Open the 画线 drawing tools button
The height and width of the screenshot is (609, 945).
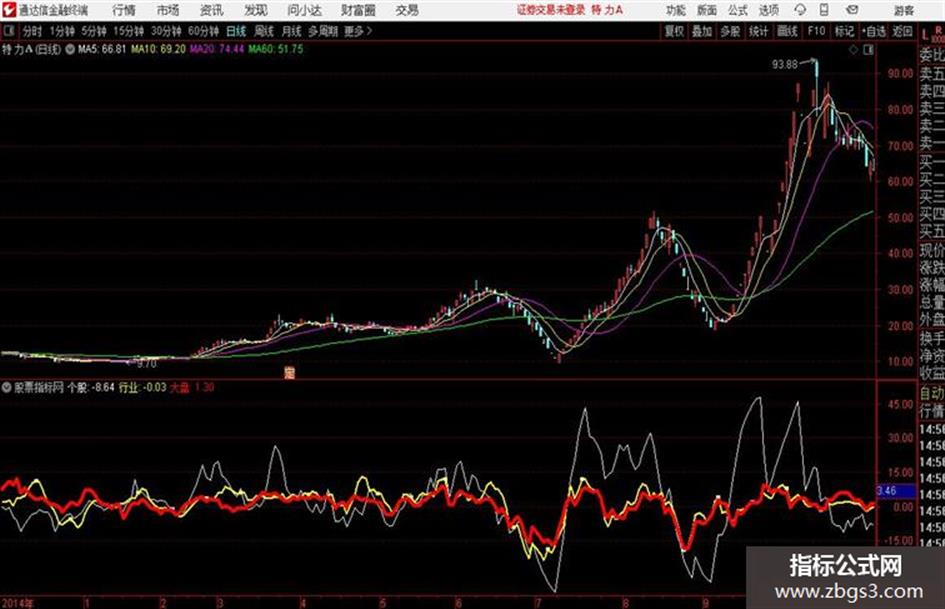click(x=787, y=31)
